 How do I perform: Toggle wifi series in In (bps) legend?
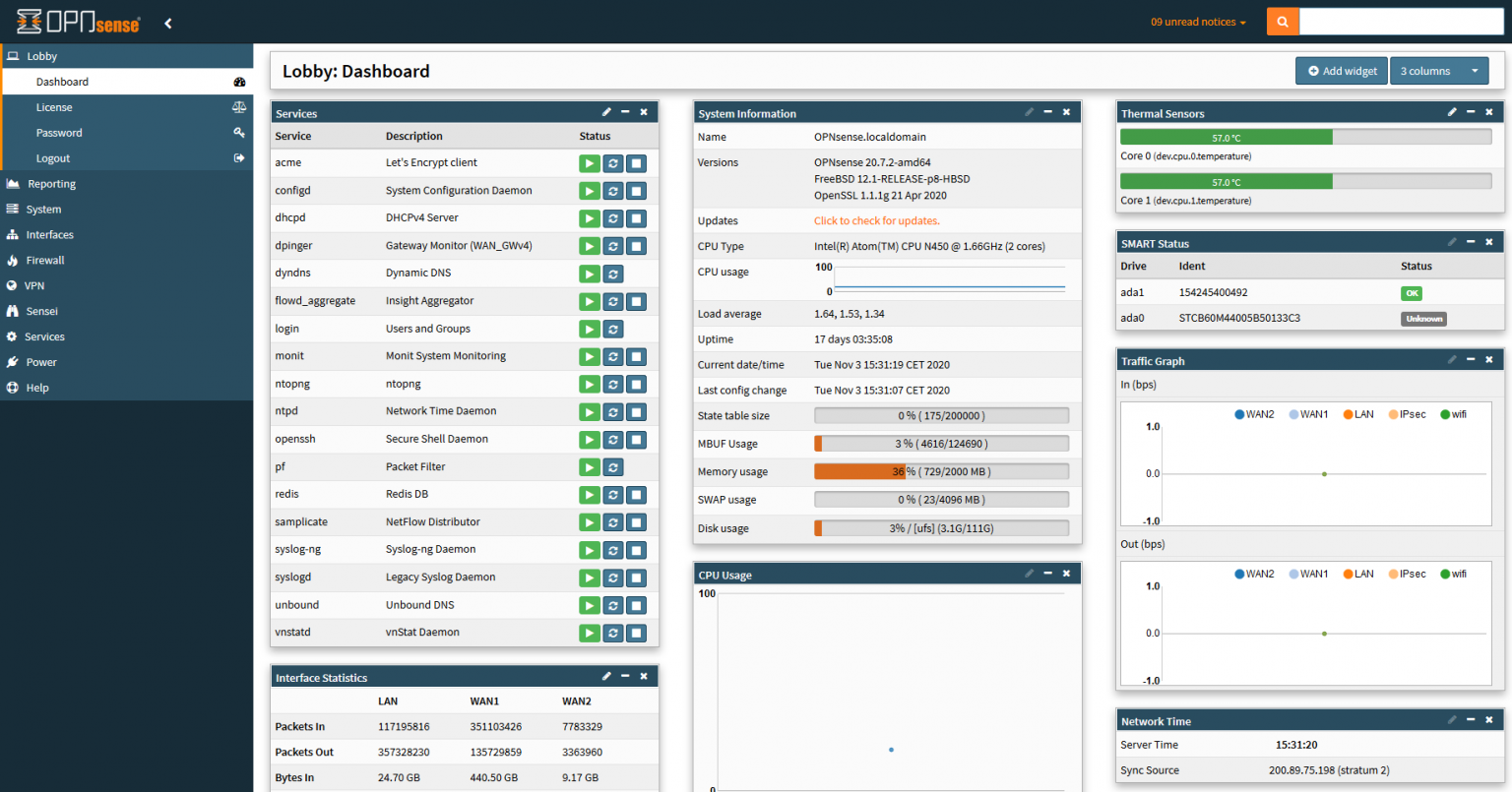click(x=1453, y=414)
